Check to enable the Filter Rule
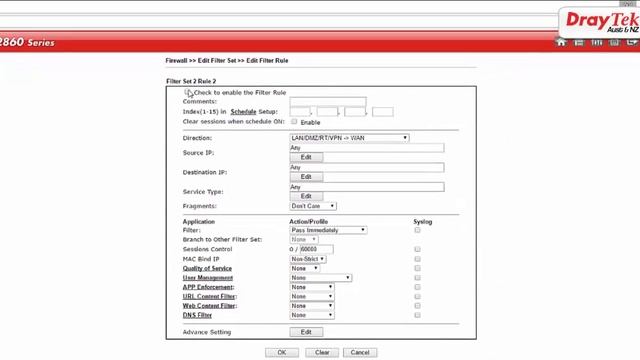Viewport: 640px width, 360px height. coord(187,92)
